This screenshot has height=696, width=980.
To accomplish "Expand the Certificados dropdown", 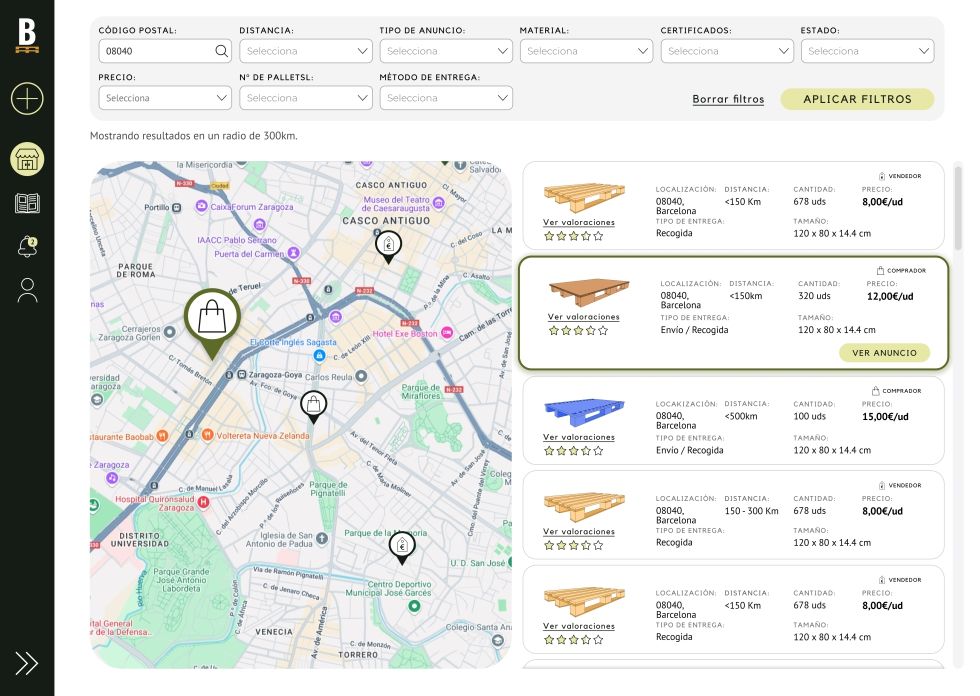I will [727, 51].
